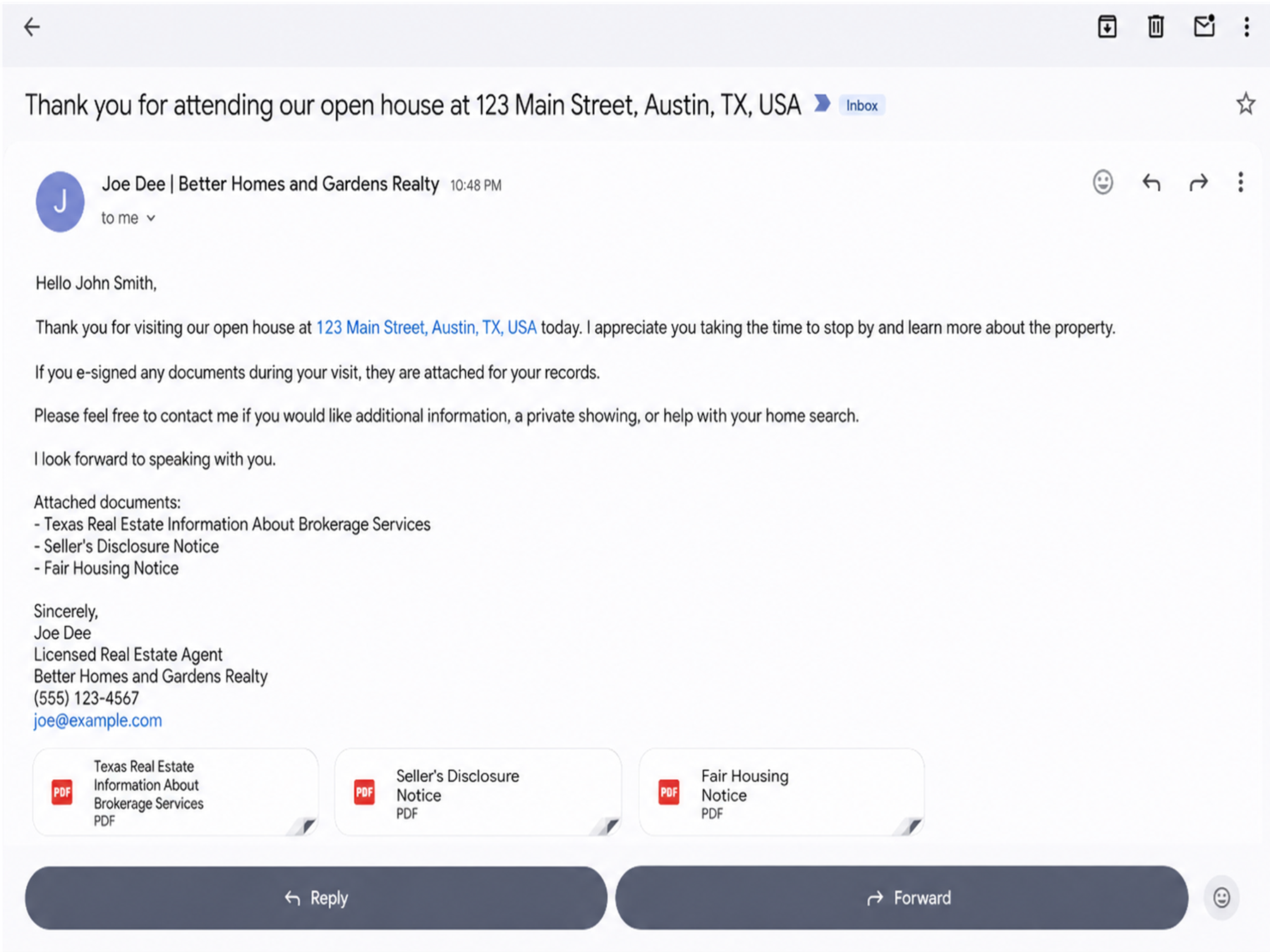Click the Inbox label tag

[861, 105]
